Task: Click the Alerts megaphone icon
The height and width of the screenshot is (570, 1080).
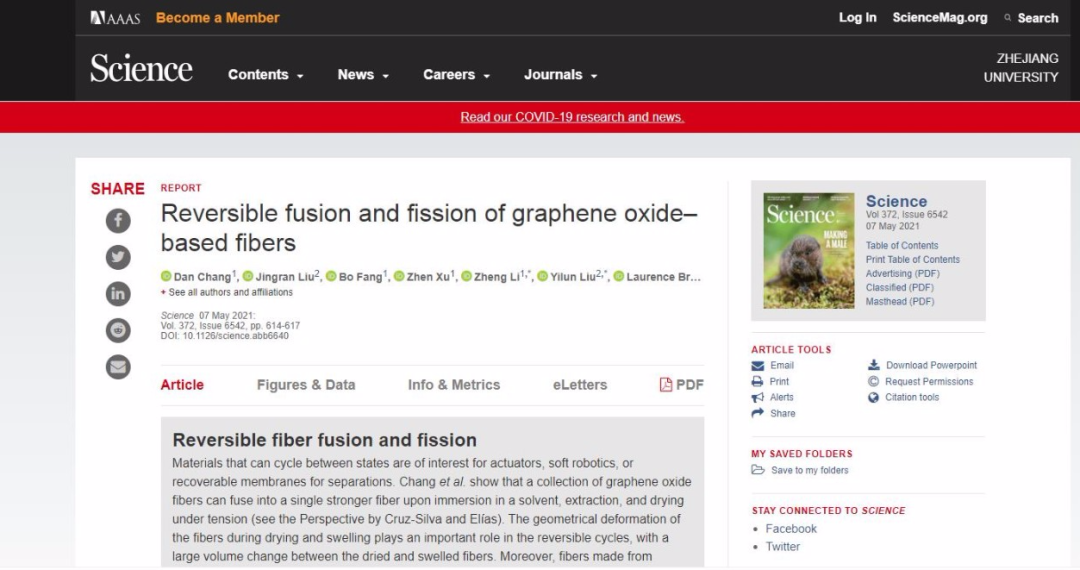Action: (758, 397)
